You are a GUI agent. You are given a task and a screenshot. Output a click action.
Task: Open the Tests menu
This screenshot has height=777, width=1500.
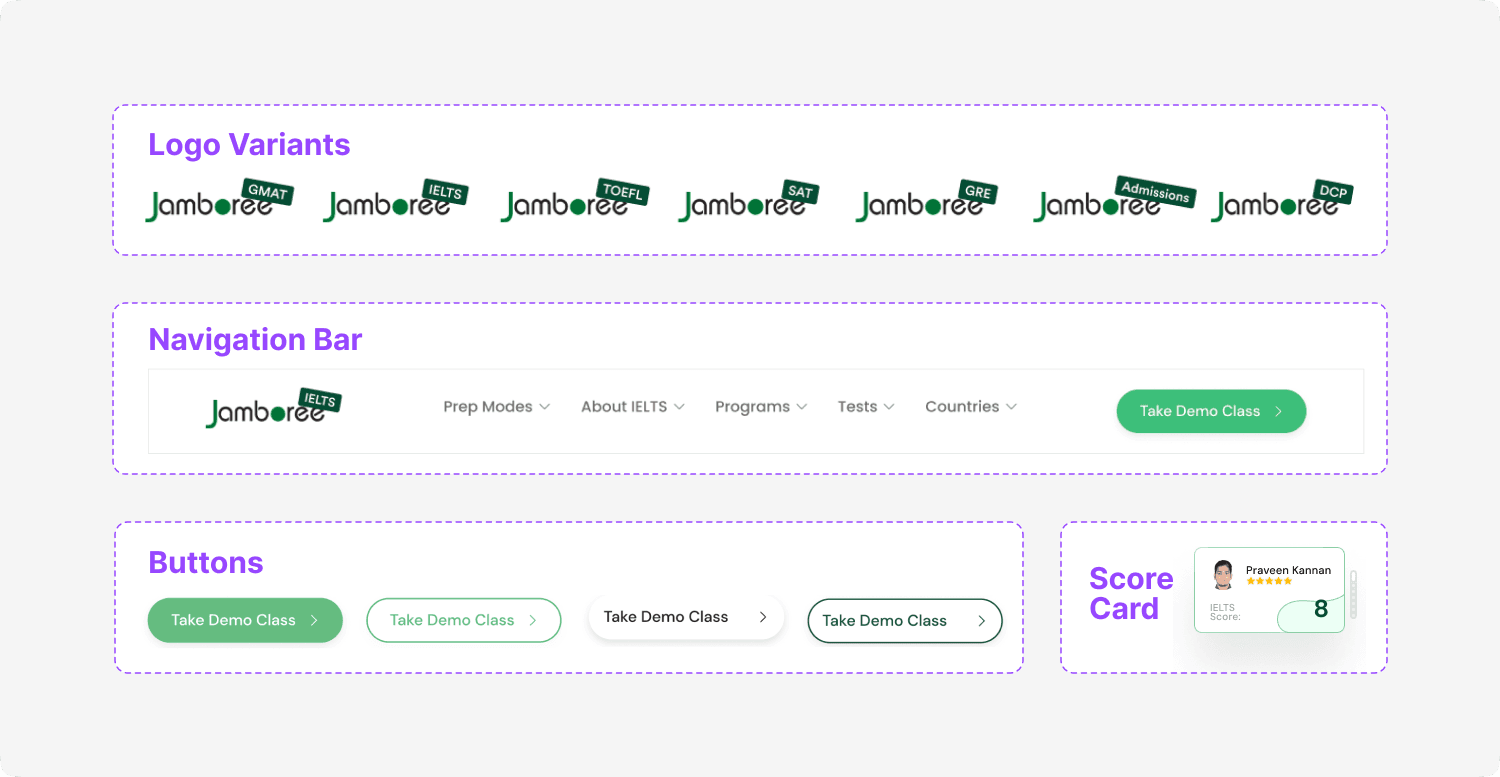coord(866,407)
